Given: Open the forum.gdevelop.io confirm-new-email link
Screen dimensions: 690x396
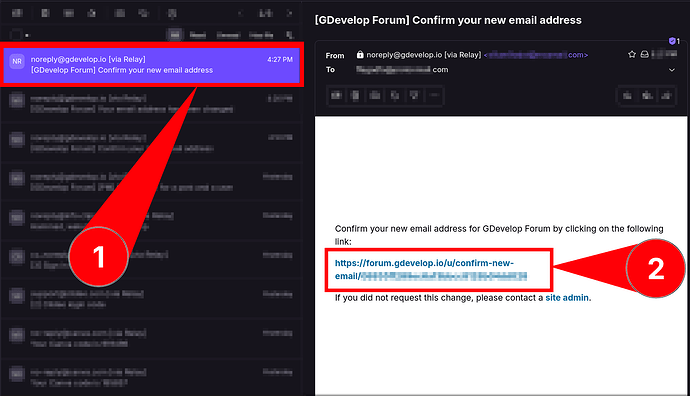Looking at the screenshot, I should click(x=431, y=269).
